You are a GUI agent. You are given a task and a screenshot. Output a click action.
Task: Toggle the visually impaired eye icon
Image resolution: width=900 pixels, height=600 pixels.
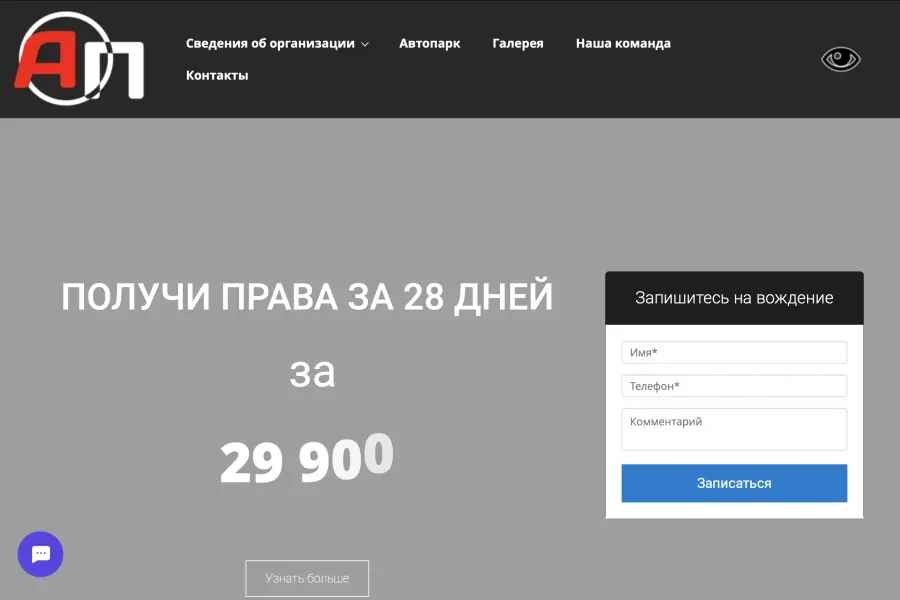840,60
